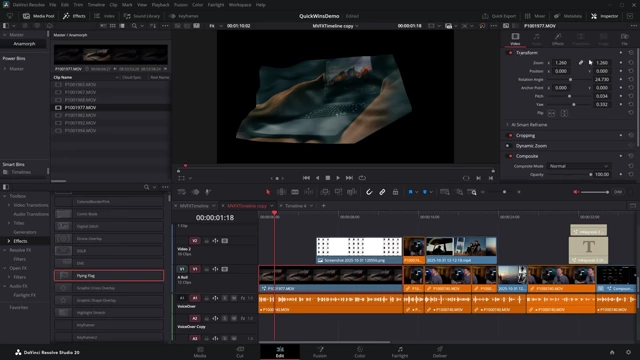
Task: Add a blue flag to clip
Action: pos(410,192)
